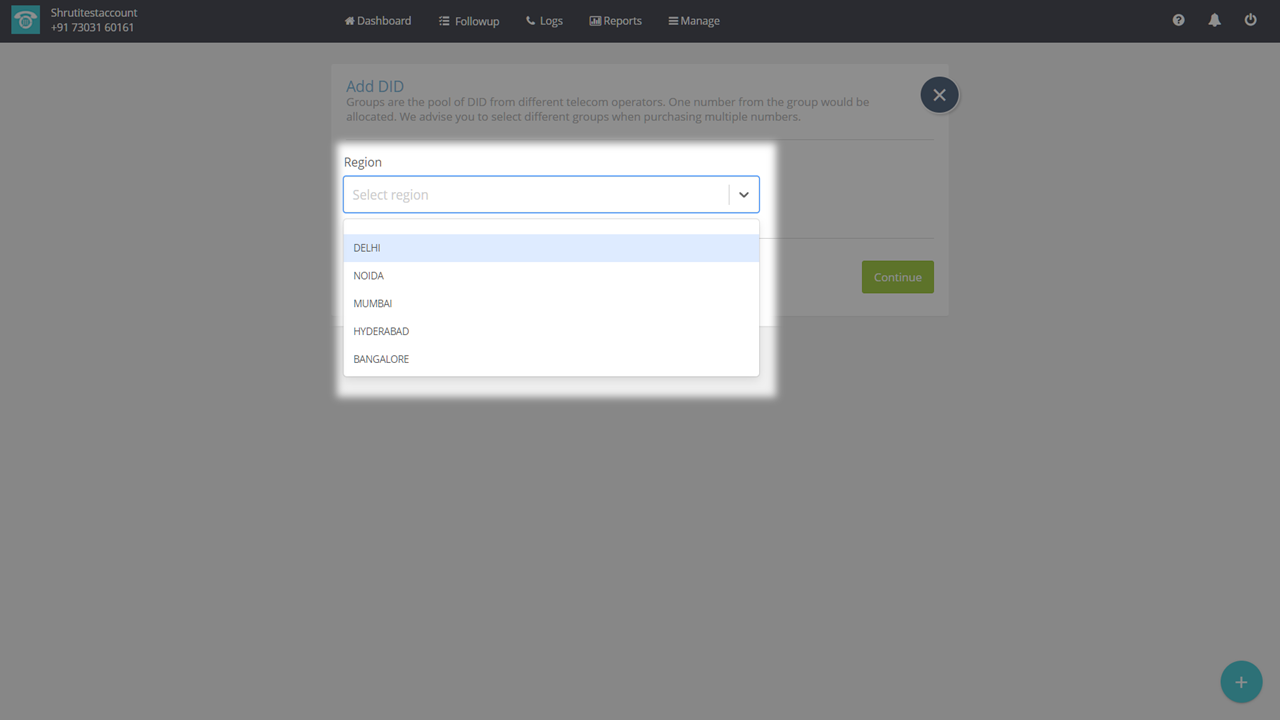Click the phone logo icon in header

click(25, 21)
